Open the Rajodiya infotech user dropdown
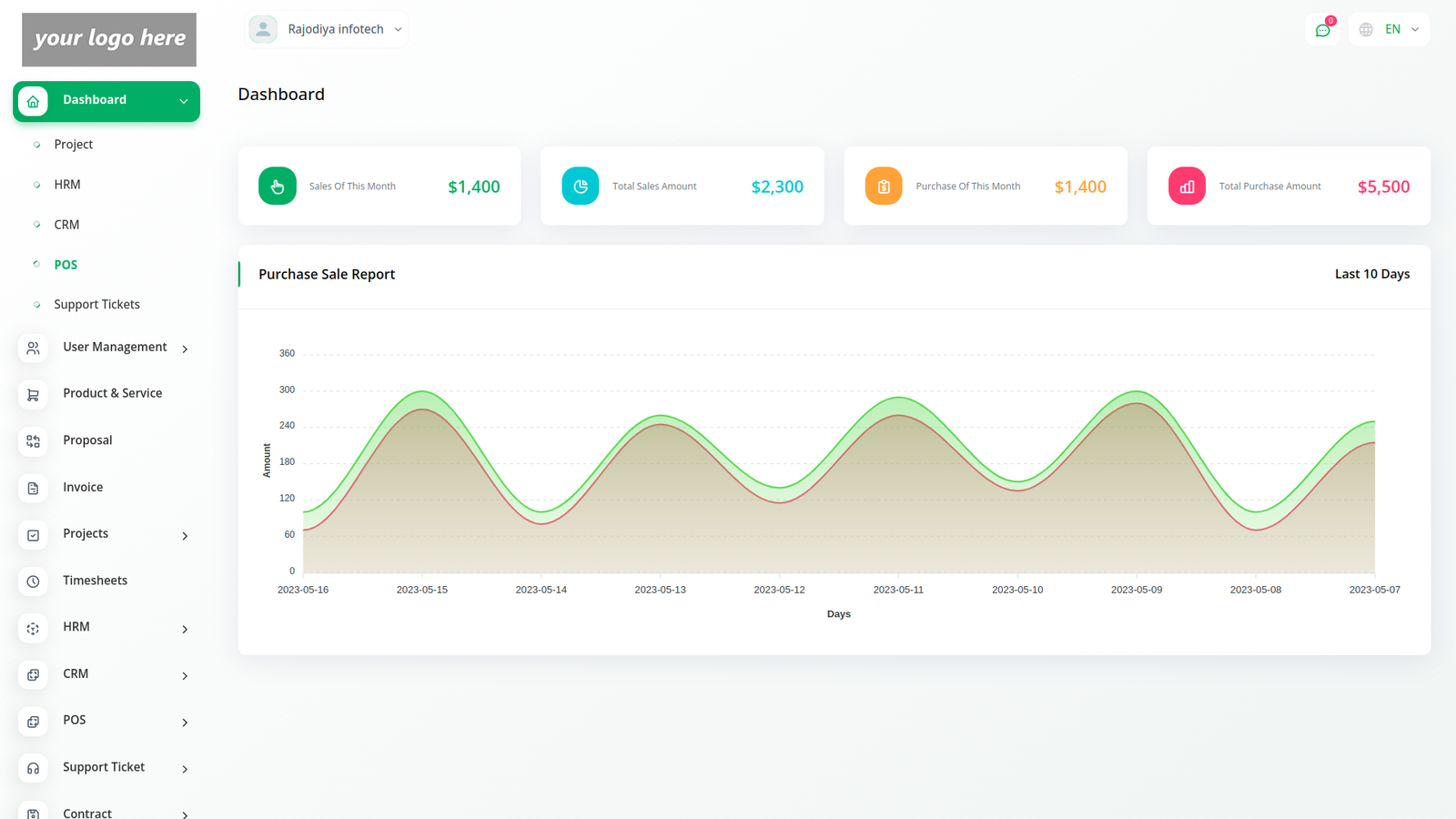This screenshot has height=819, width=1456. (x=327, y=29)
